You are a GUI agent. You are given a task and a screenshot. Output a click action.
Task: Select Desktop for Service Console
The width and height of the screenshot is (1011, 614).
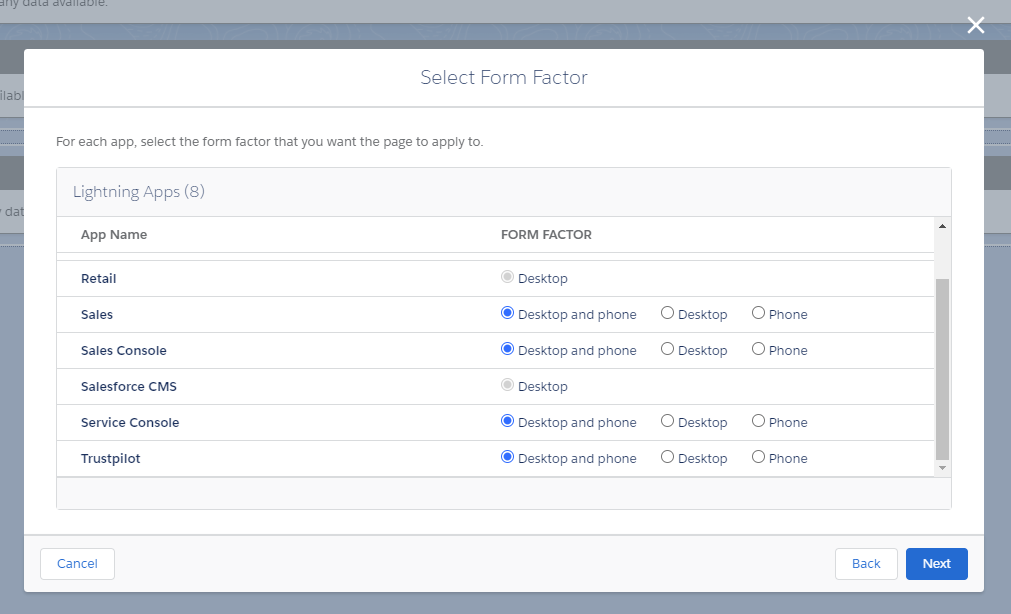[x=667, y=420]
